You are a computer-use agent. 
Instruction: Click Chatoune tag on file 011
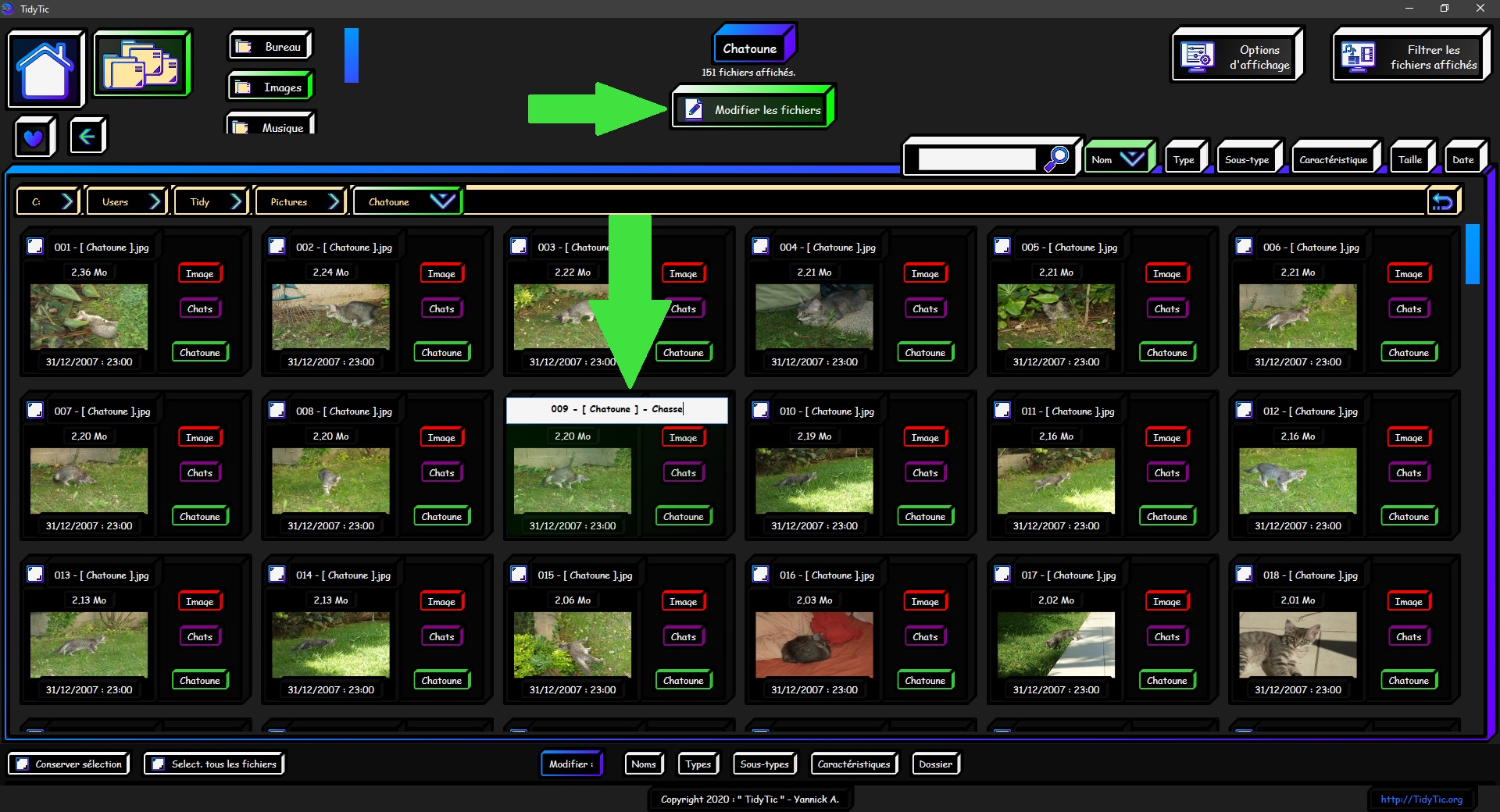tap(1167, 516)
